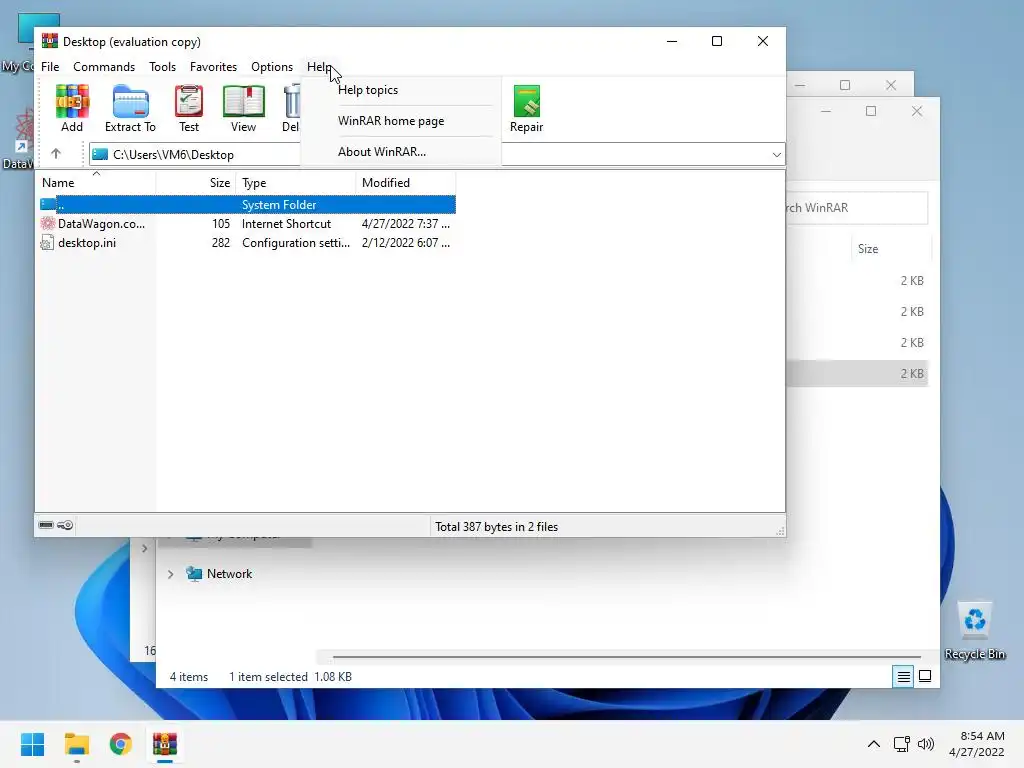Switch Explorer to large thumbnails view icon
This screenshot has width=1024, height=768.
(x=925, y=677)
